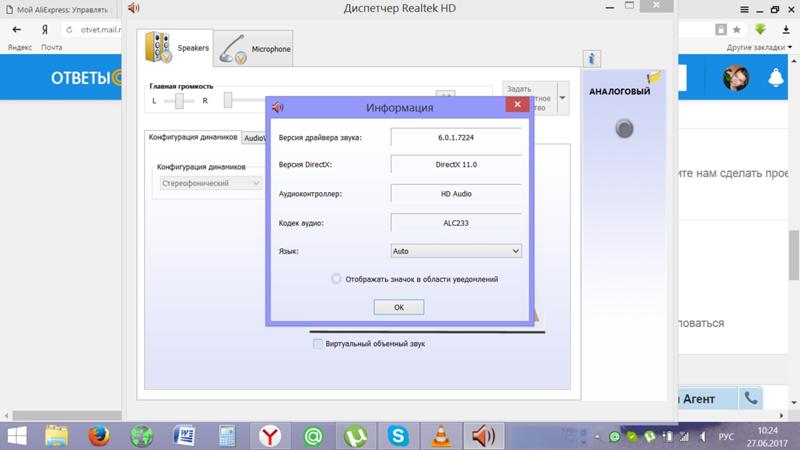Expand the default device button arrow
The height and width of the screenshot is (450, 800).
pyautogui.click(x=562, y=99)
